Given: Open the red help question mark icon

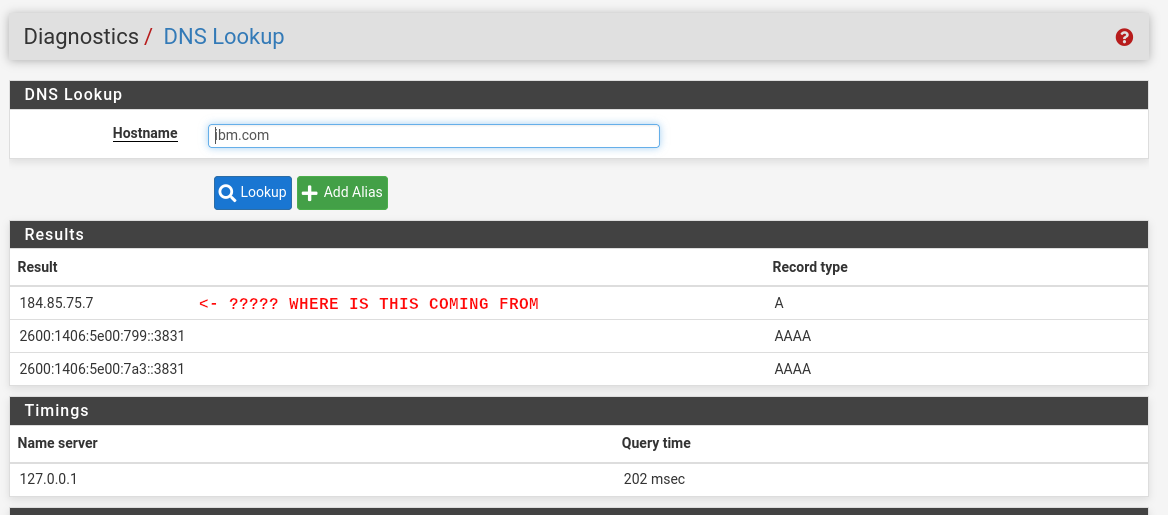Looking at the screenshot, I should (x=1124, y=37).
